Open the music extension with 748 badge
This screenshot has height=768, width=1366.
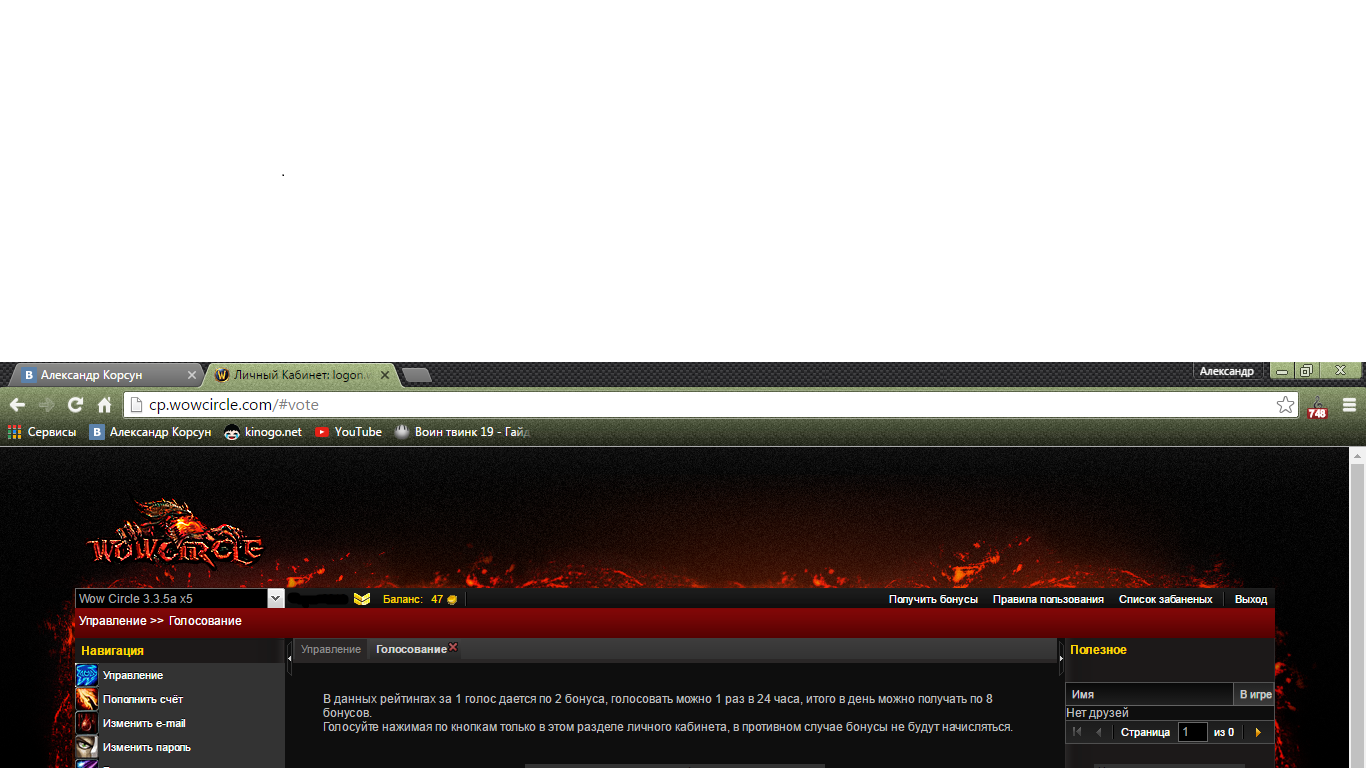coord(1317,406)
